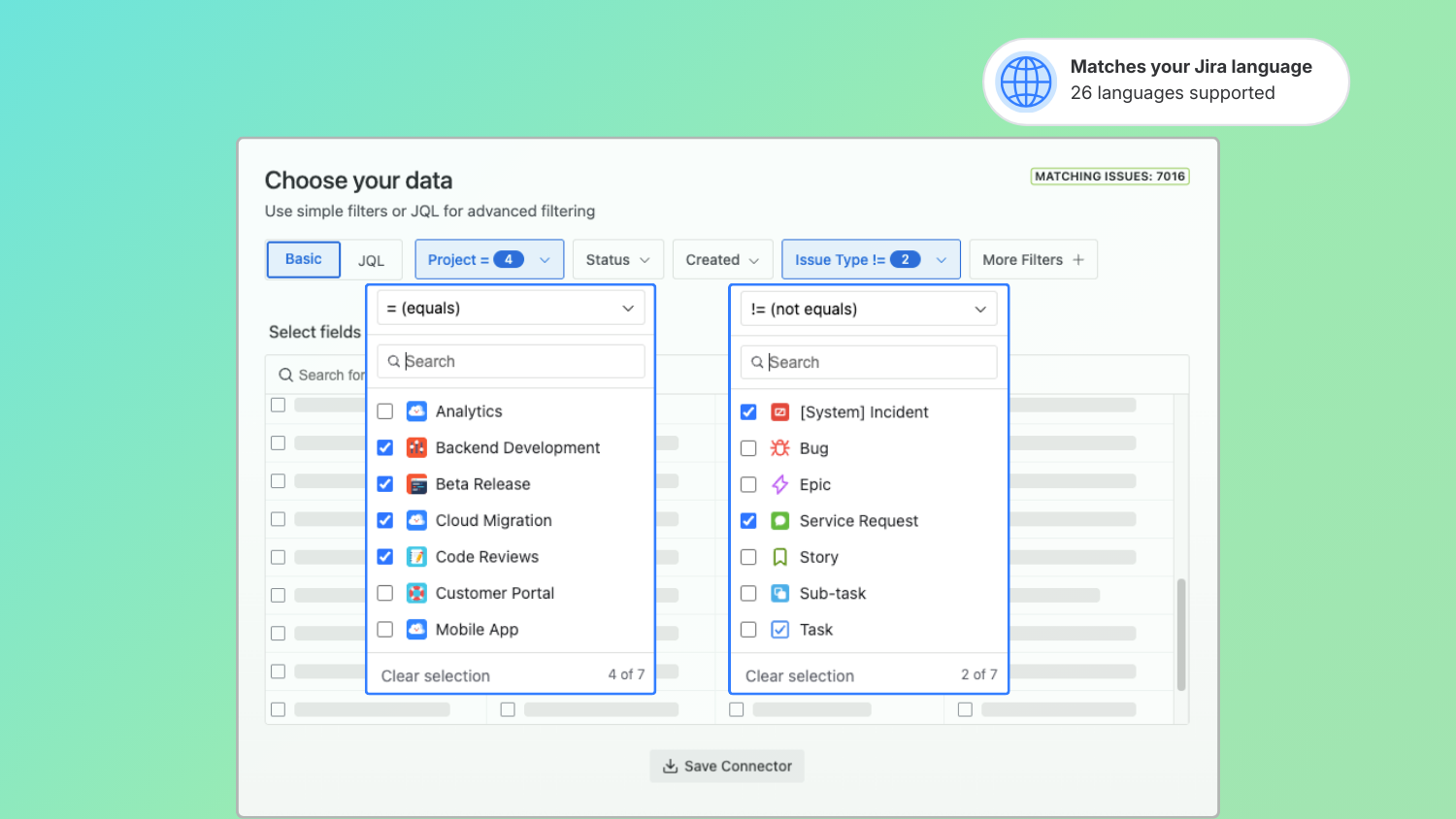Image resolution: width=1456 pixels, height=819 pixels.
Task: Click the Bug issue type icon
Action: tap(779, 448)
